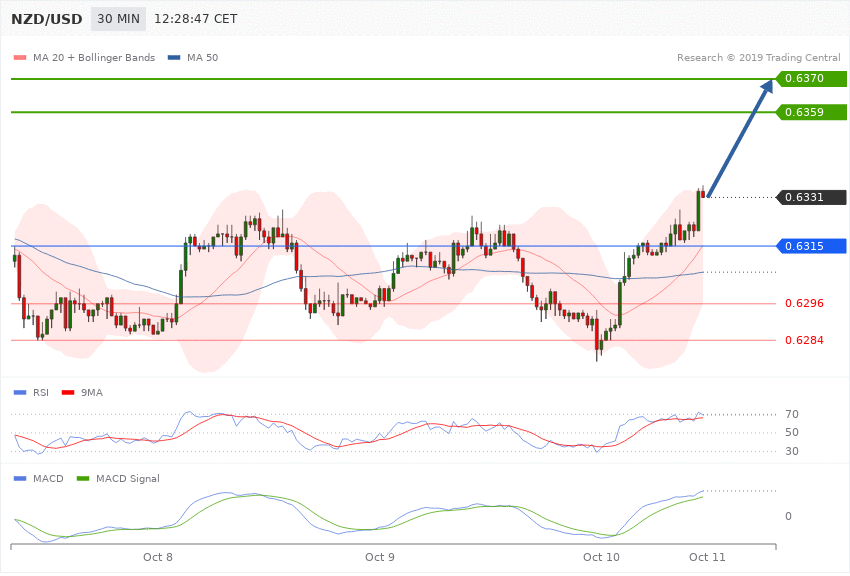Viewport: 850px width, 576px height.
Task: Click the MACD 0 axis value
Action: [788, 516]
